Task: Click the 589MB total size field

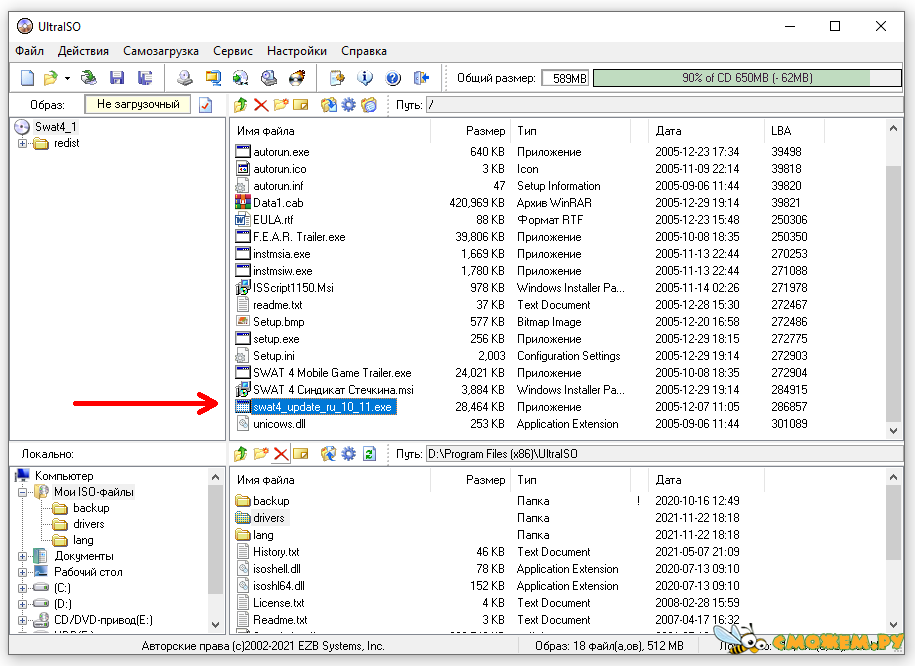Action: coord(565,78)
